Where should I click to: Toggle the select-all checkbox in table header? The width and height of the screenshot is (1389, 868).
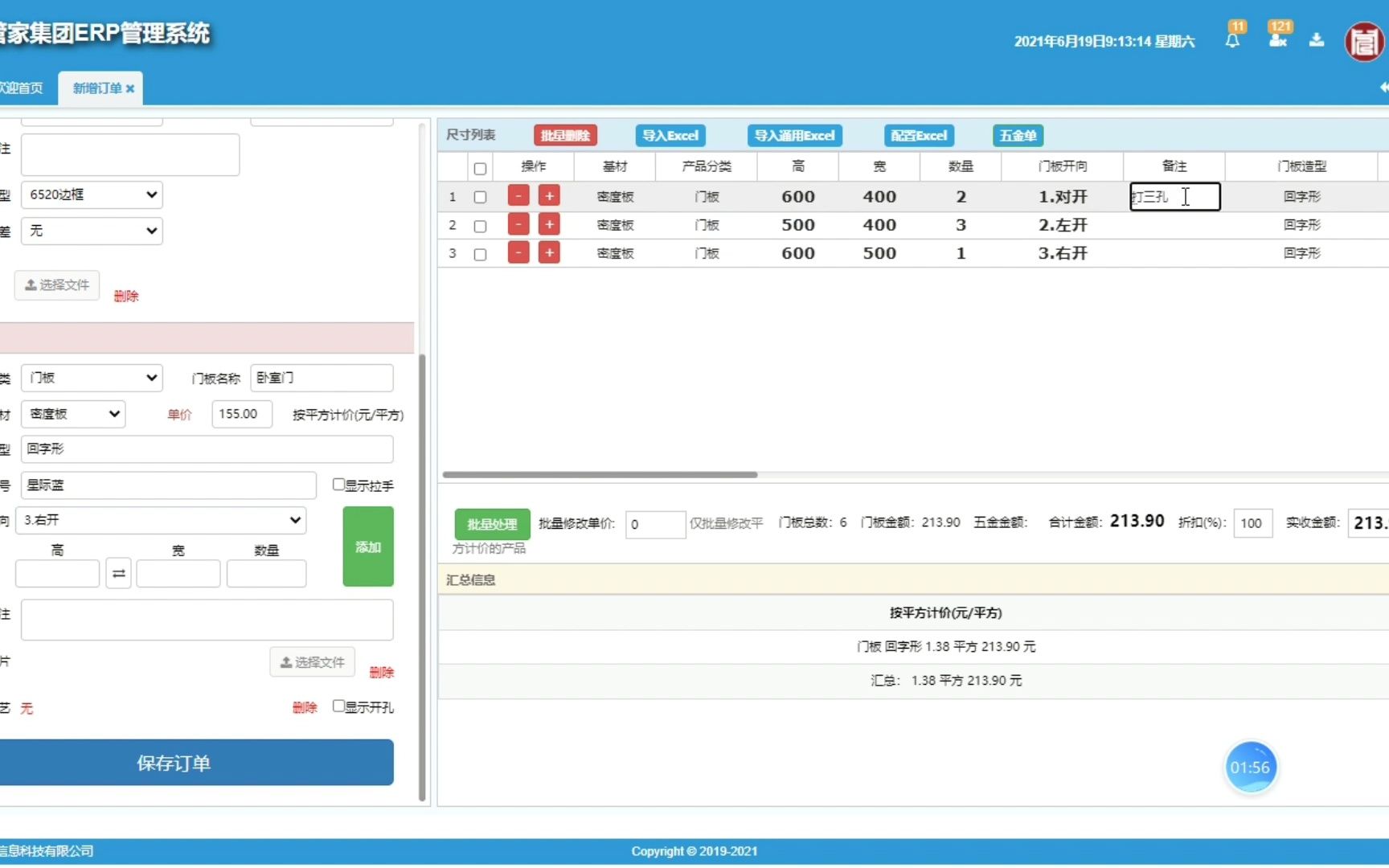click(x=480, y=168)
